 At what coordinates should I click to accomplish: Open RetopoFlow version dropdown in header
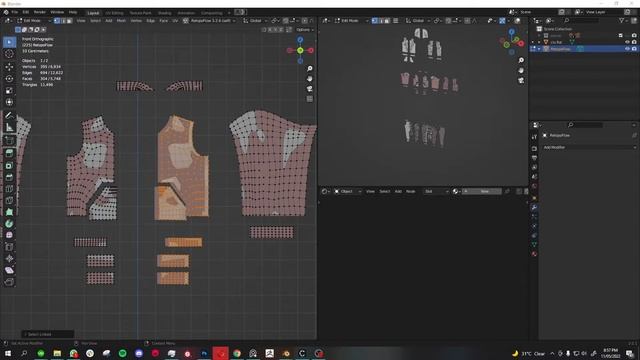click(x=210, y=20)
